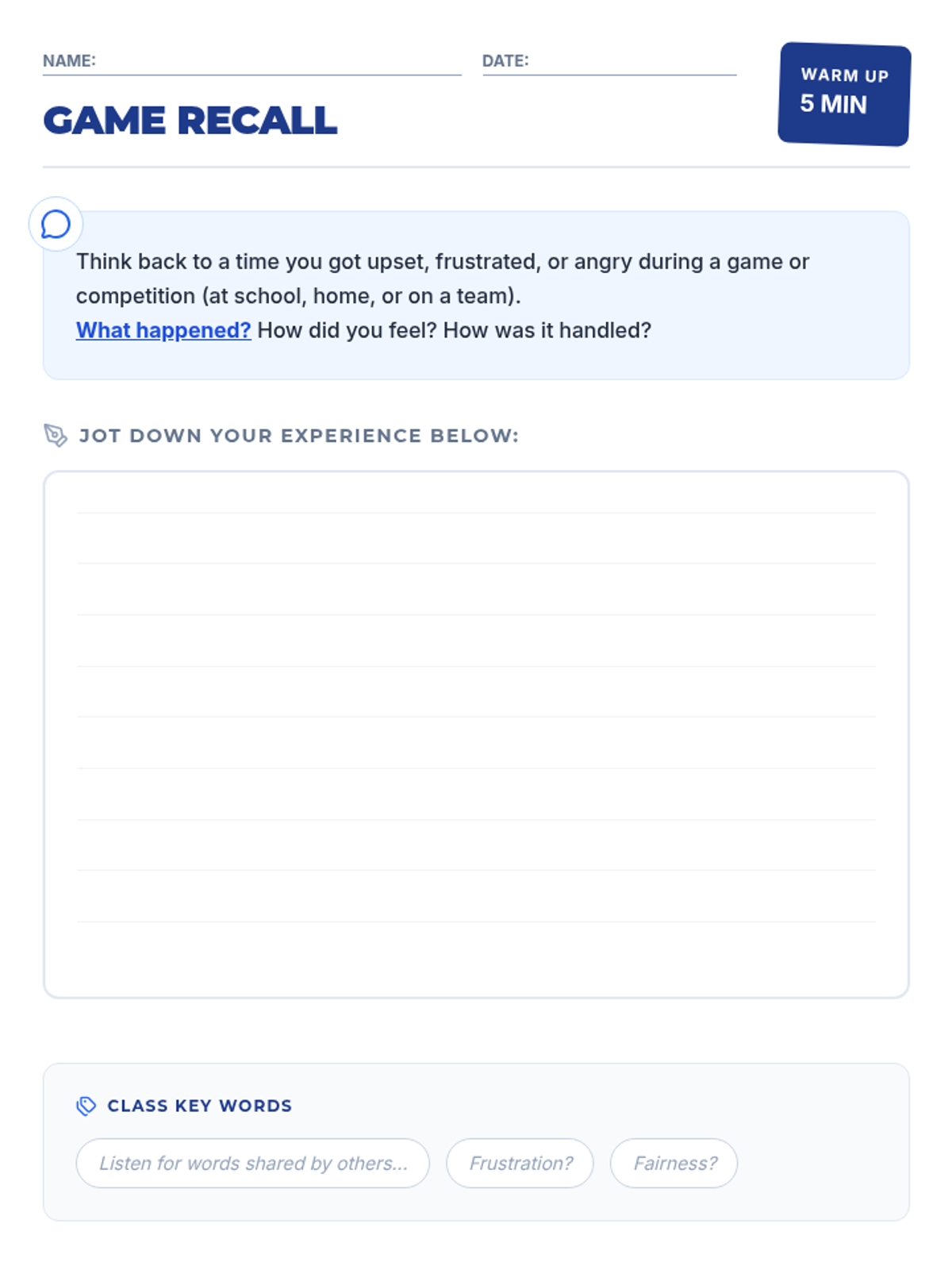Click the How did you feel? text
The height and width of the screenshot is (1270, 952).
point(347,330)
